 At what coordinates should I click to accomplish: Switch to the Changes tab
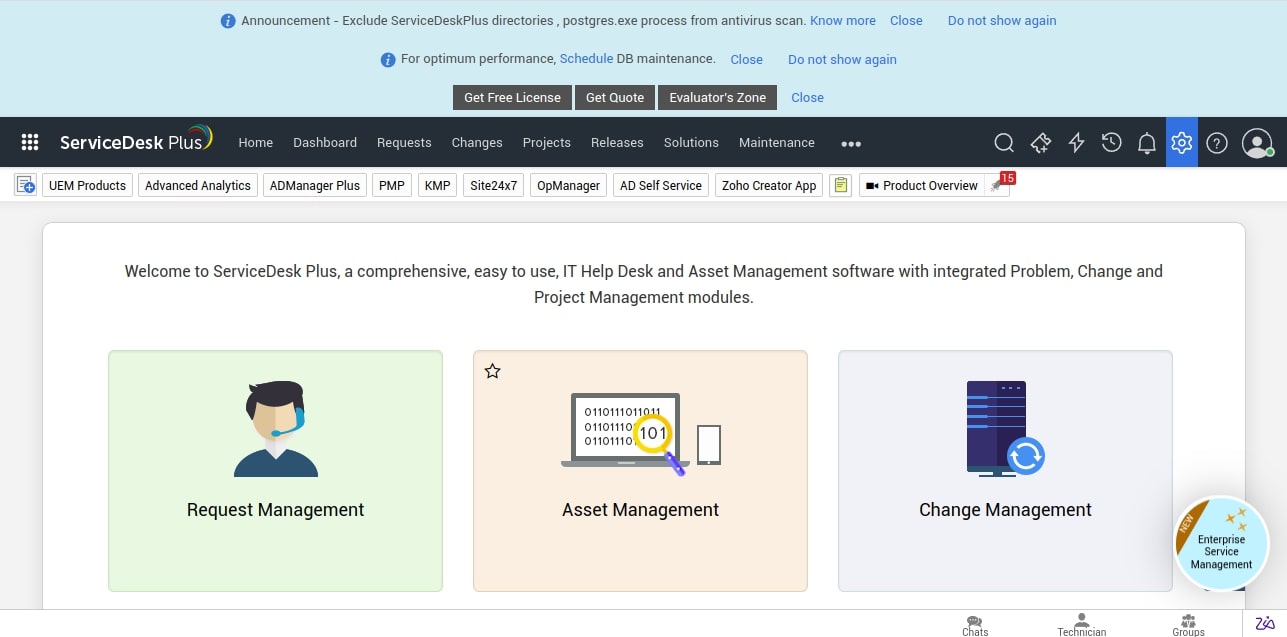477,142
